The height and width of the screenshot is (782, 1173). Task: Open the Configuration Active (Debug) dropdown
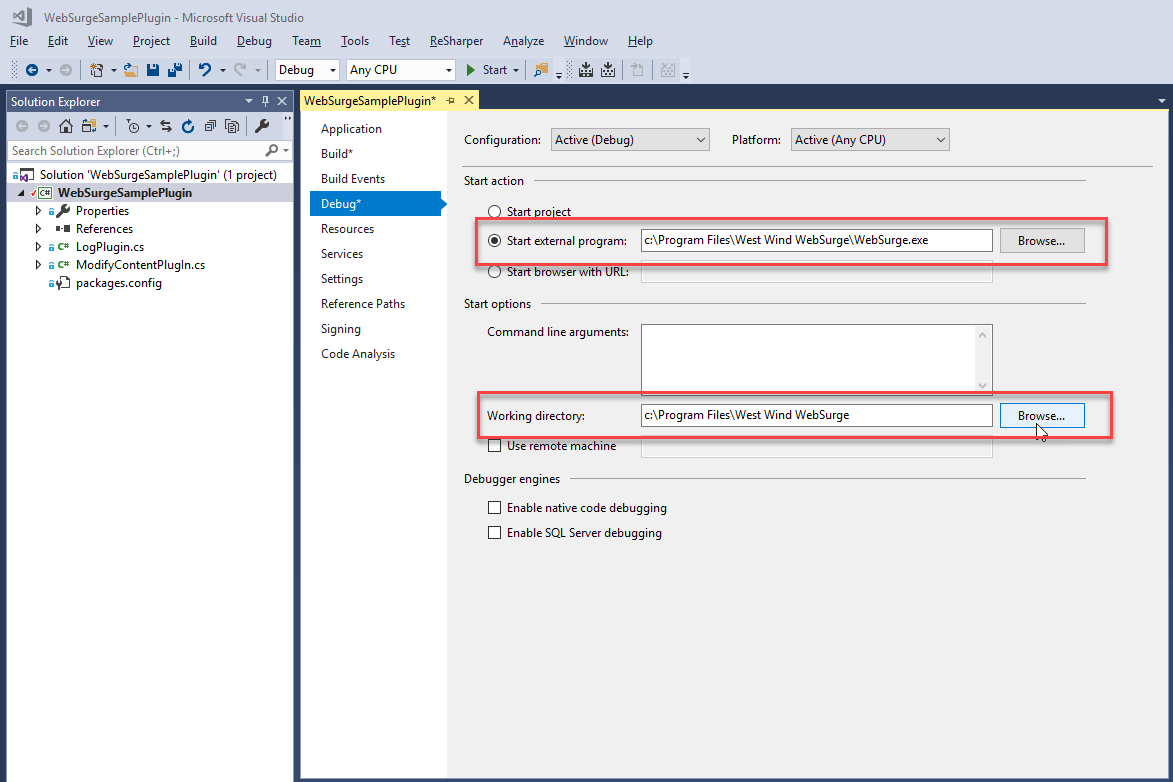(630, 140)
